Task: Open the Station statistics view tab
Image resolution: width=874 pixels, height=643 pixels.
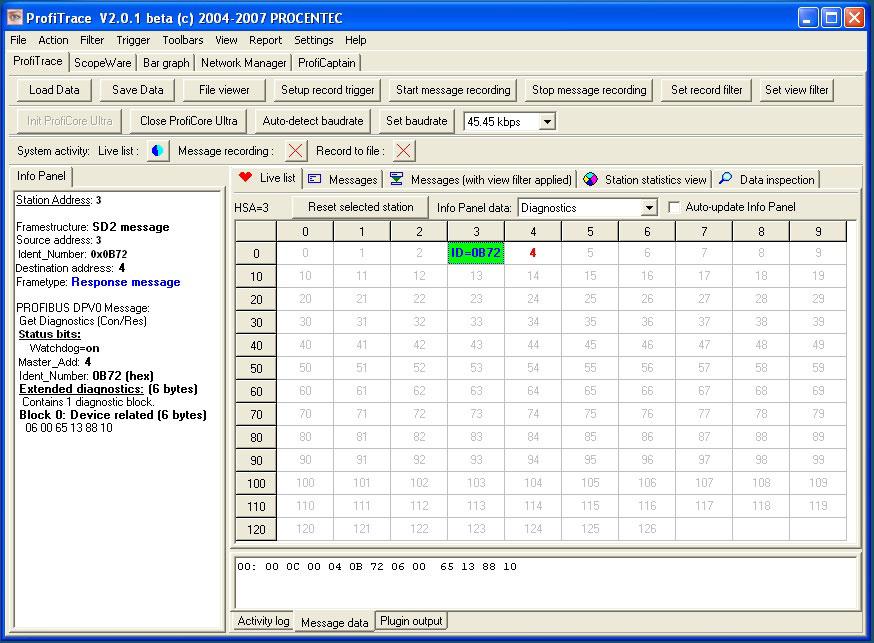Action: [645, 179]
